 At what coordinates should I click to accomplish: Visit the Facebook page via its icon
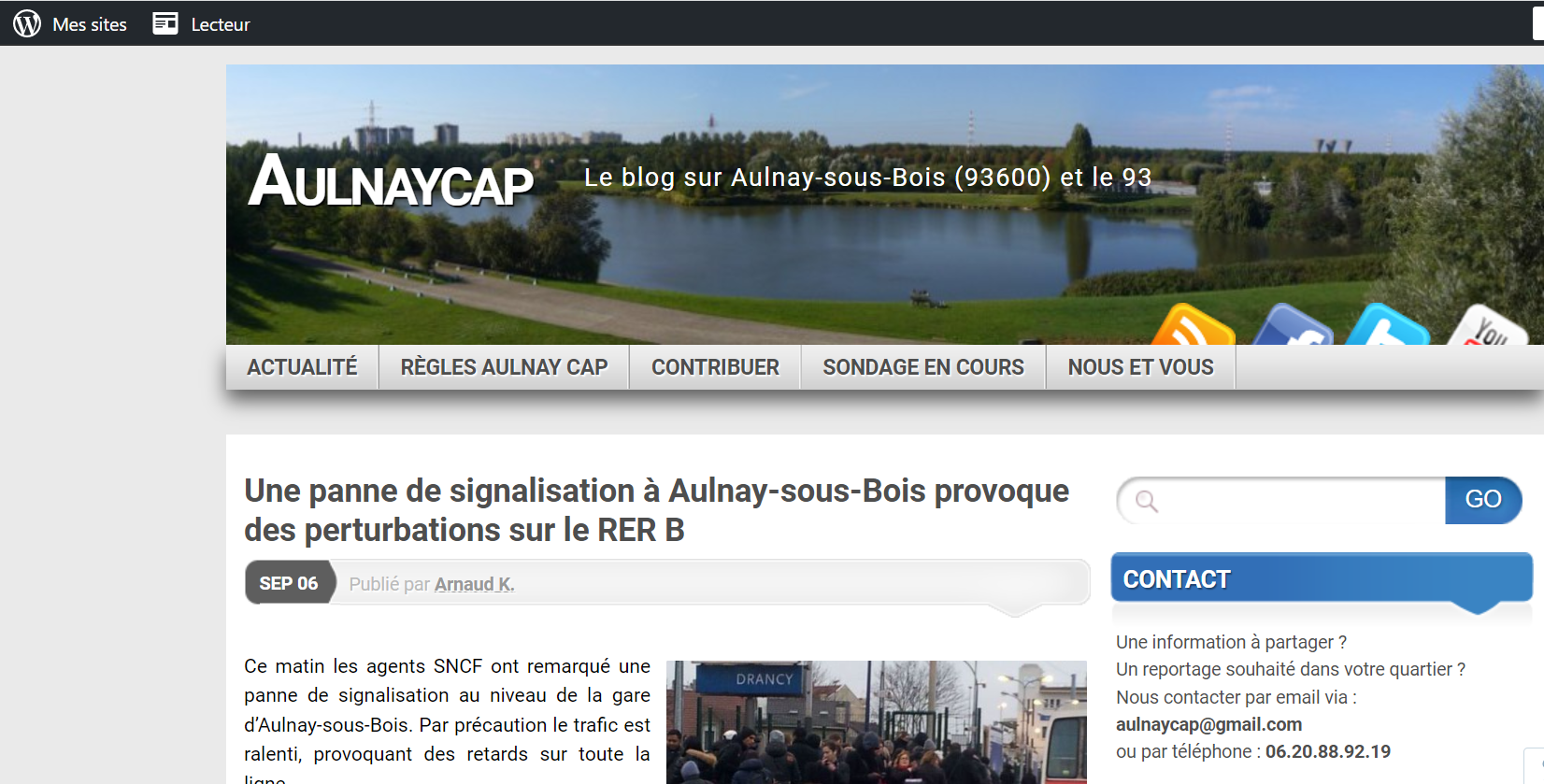pyautogui.click(x=1292, y=329)
